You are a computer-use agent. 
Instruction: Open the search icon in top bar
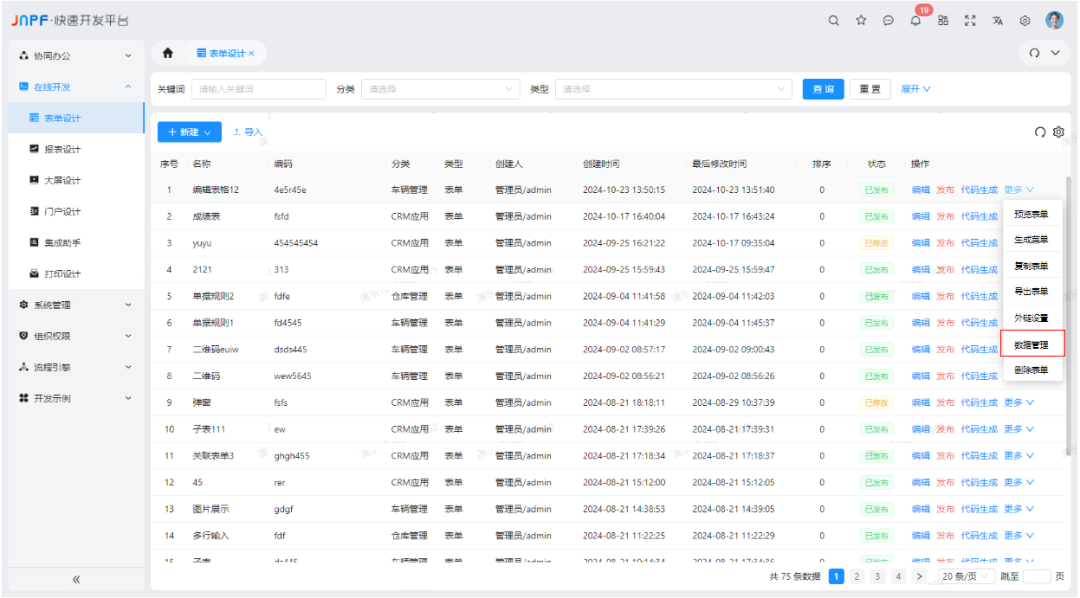[833, 21]
